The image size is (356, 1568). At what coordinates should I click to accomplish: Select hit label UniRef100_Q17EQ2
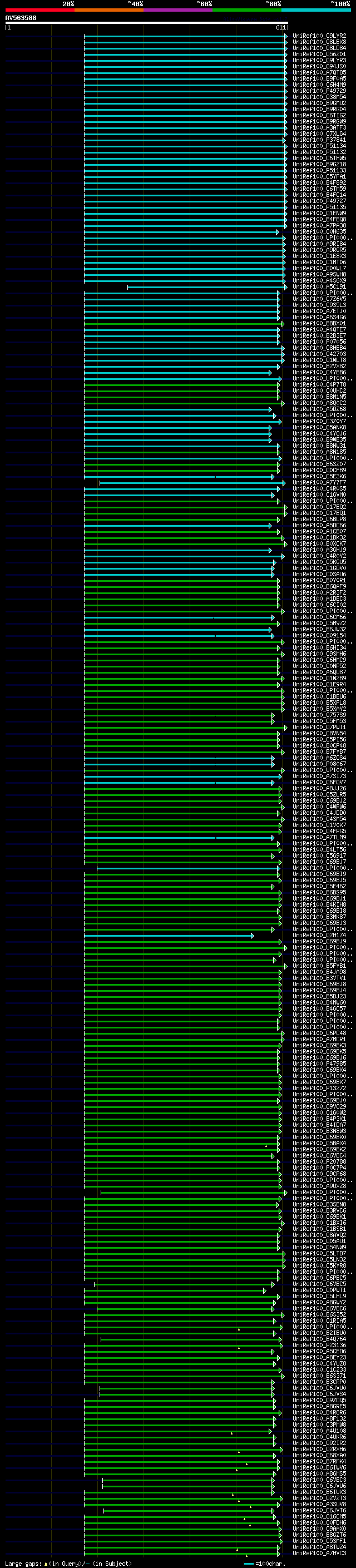(x=319, y=507)
